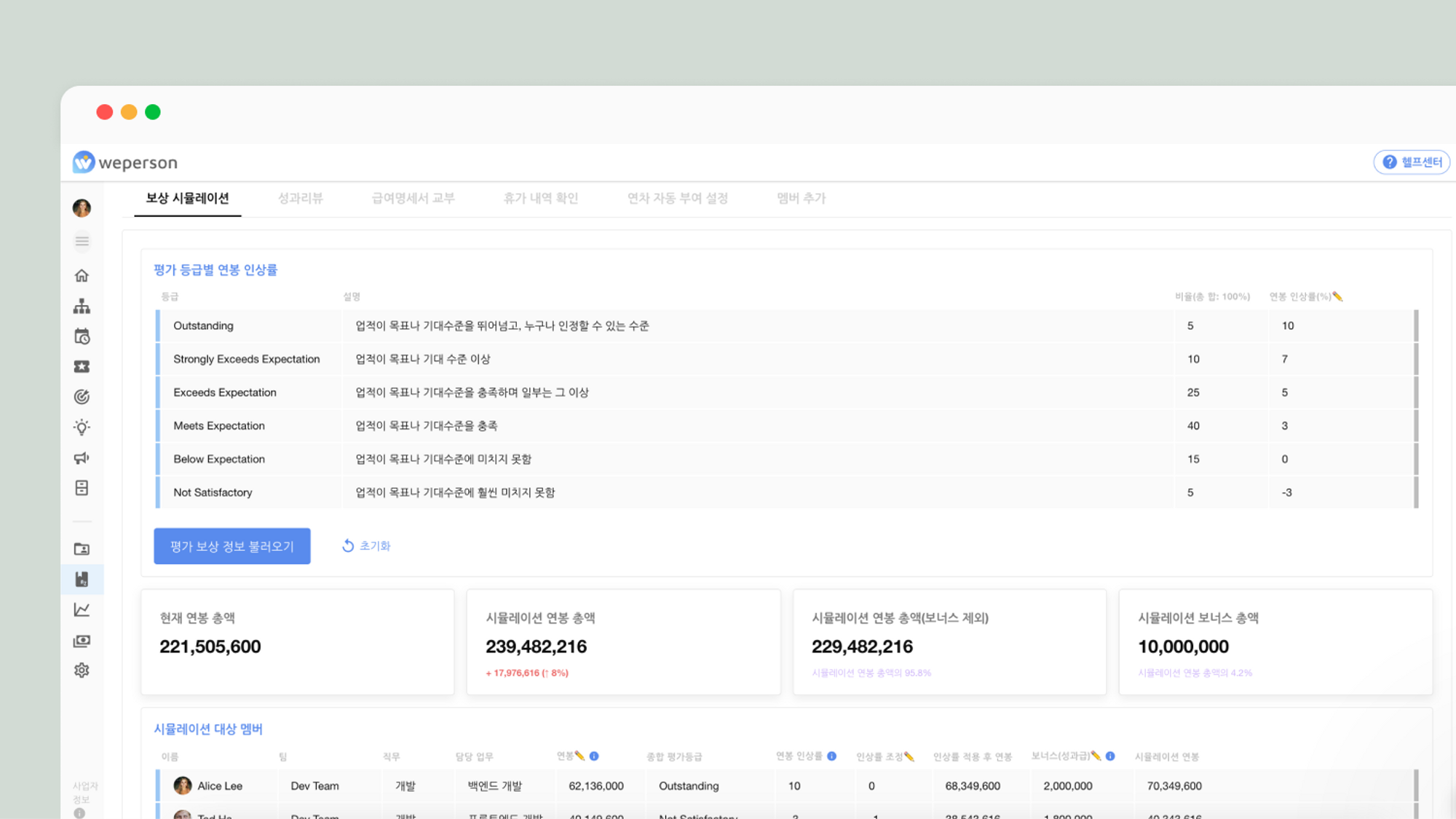Click the calendar clock sidebar icon
This screenshot has height=819, width=1456.
82,336
